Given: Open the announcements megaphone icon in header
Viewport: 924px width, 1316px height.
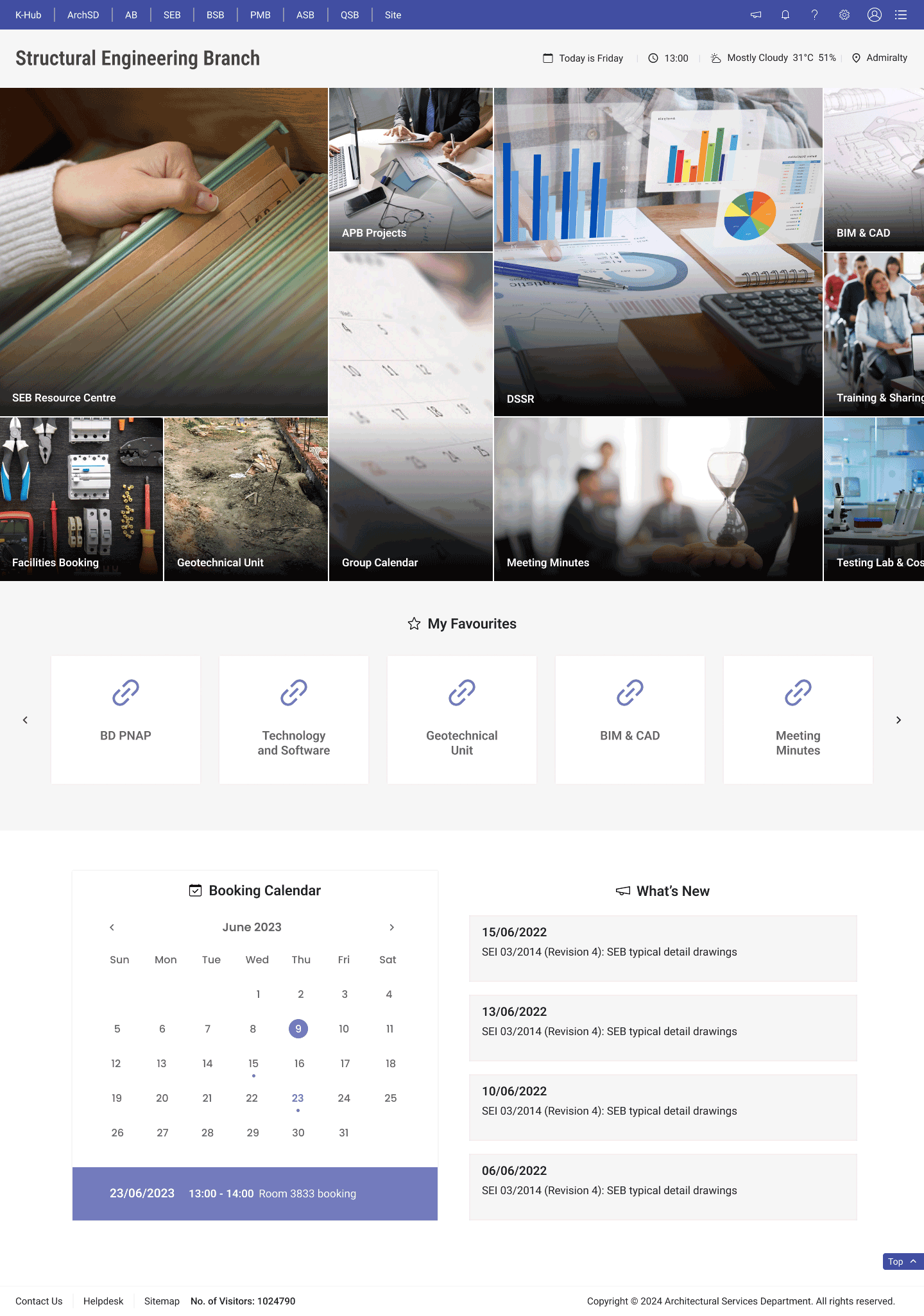Looking at the screenshot, I should tap(756, 15).
